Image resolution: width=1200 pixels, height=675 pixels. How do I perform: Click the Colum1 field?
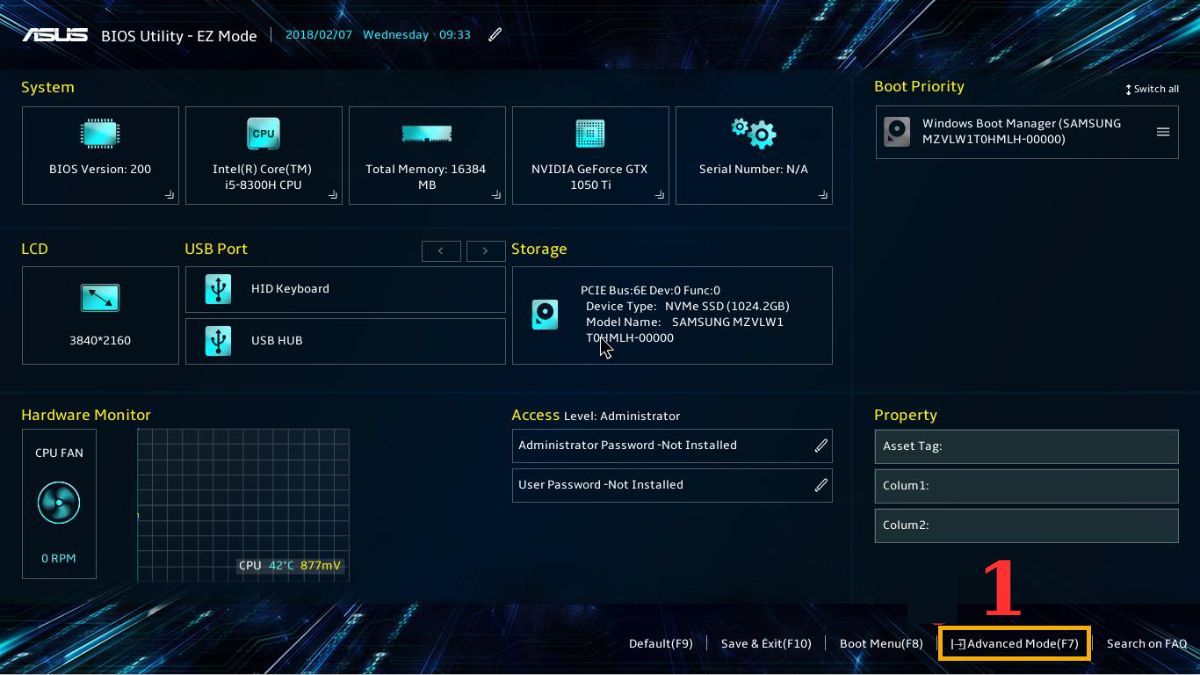1026,486
